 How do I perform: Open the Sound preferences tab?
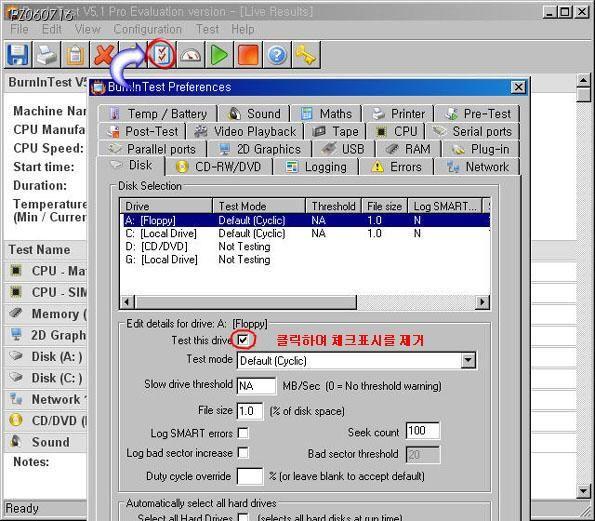[255, 113]
